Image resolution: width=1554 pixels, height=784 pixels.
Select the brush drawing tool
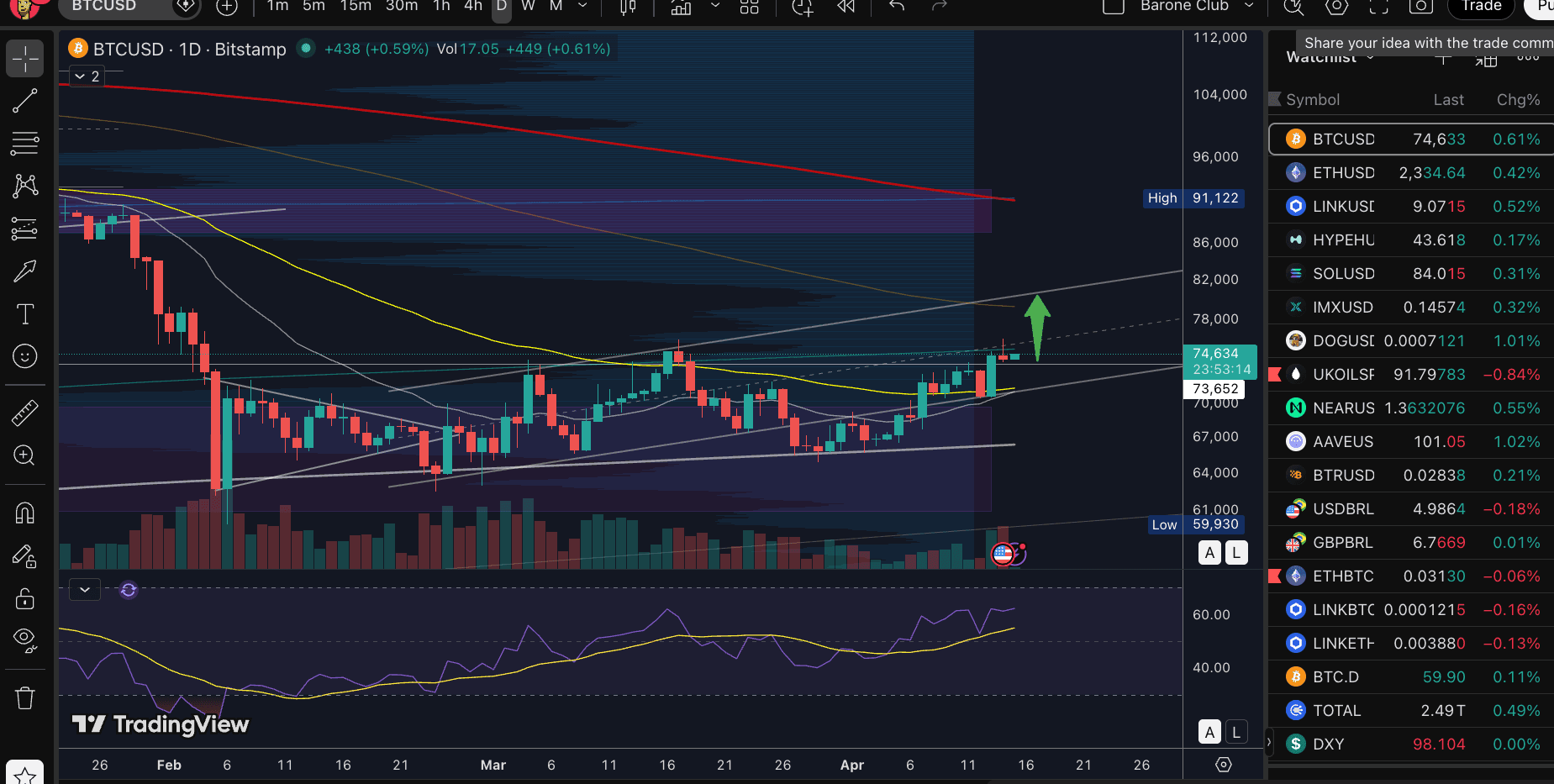(x=25, y=271)
